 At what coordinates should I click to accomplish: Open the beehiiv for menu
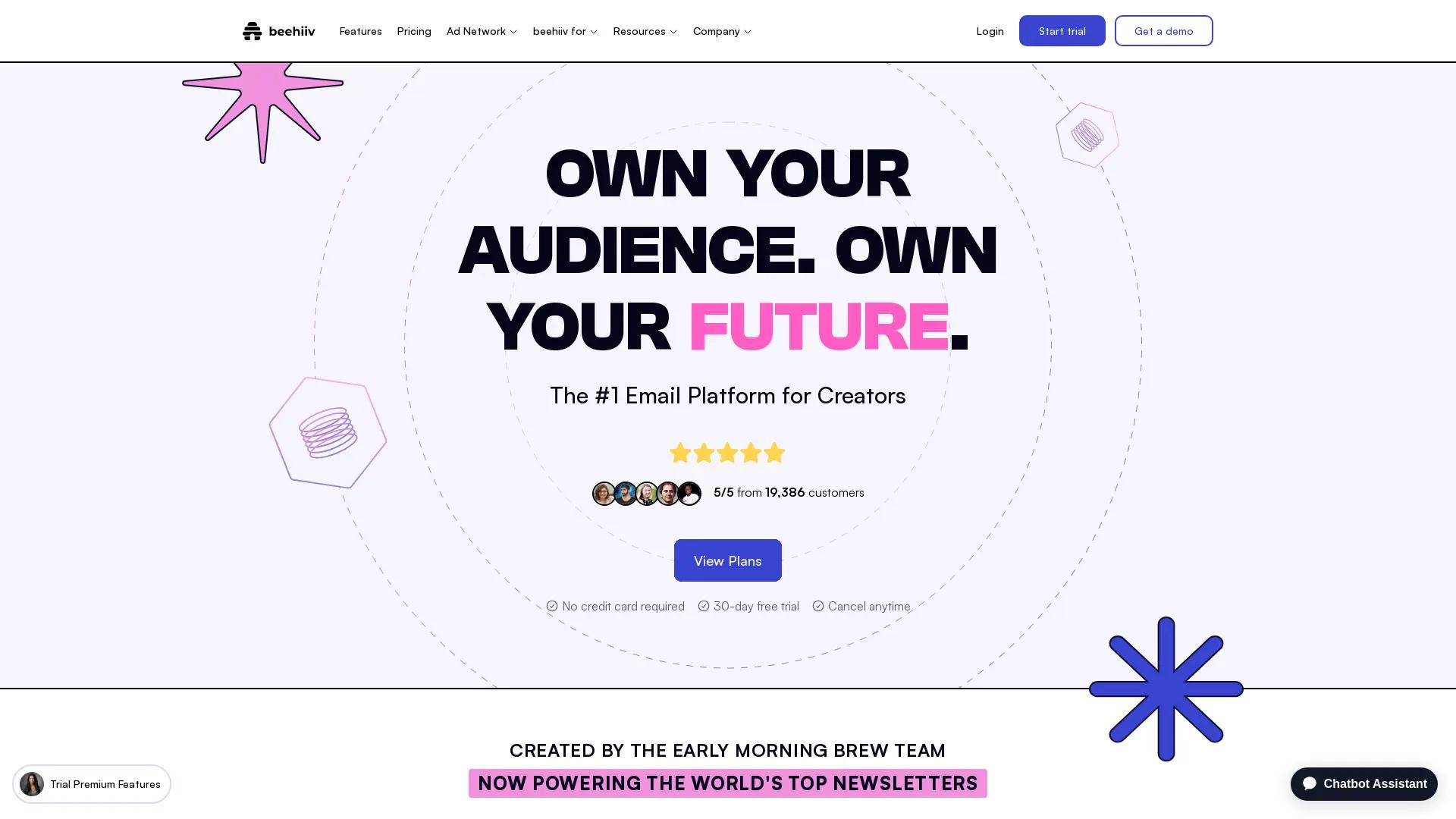click(564, 31)
